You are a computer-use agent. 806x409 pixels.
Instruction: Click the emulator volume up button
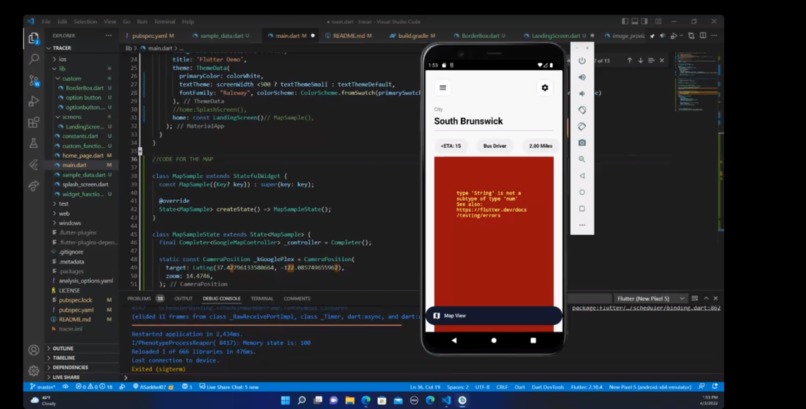click(x=582, y=77)
